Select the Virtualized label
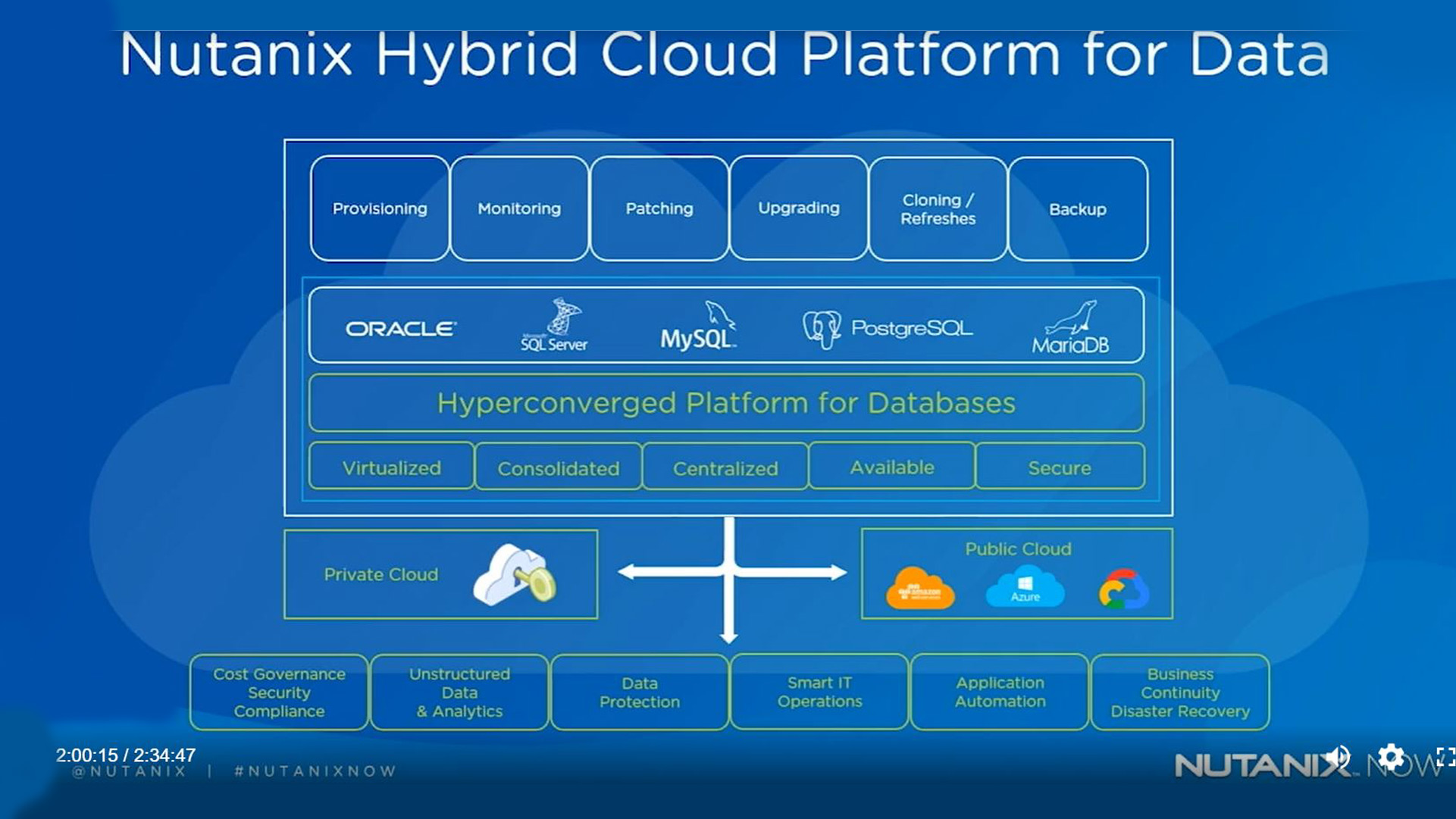1456x819 pixels. pos(391,467)
